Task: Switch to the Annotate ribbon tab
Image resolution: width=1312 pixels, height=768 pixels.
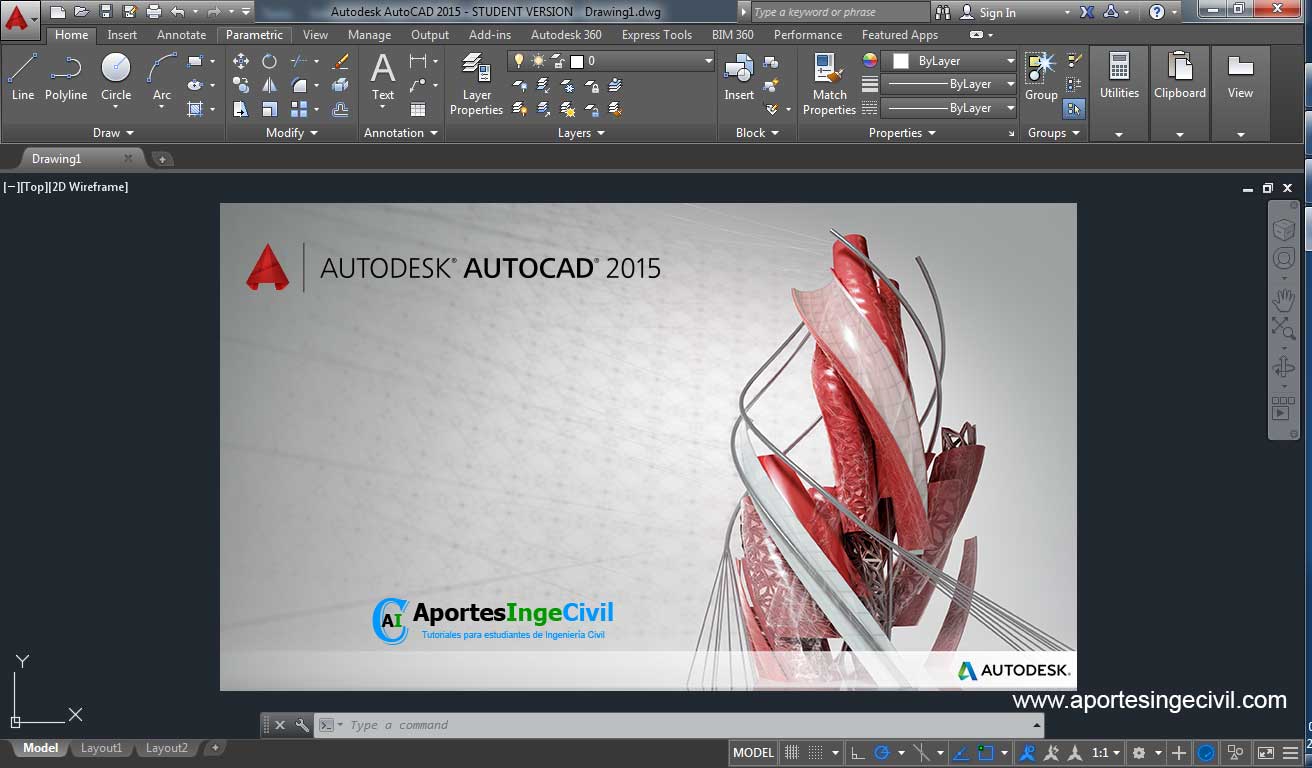Action: tap(181, 35)
